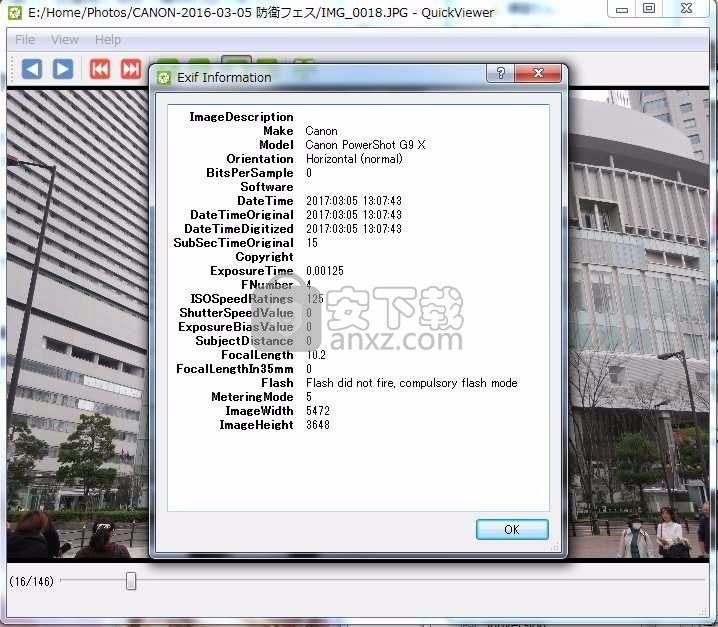Click the SubSecTimeOriginal value 15

point(312,243)
